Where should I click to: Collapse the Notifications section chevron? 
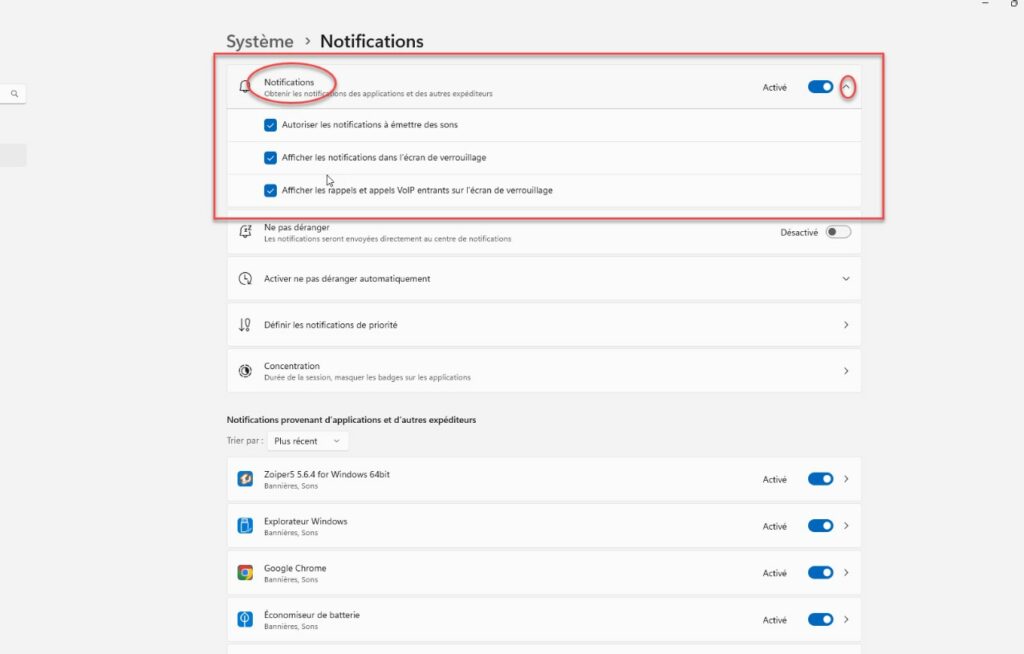(x=846, y=87)
